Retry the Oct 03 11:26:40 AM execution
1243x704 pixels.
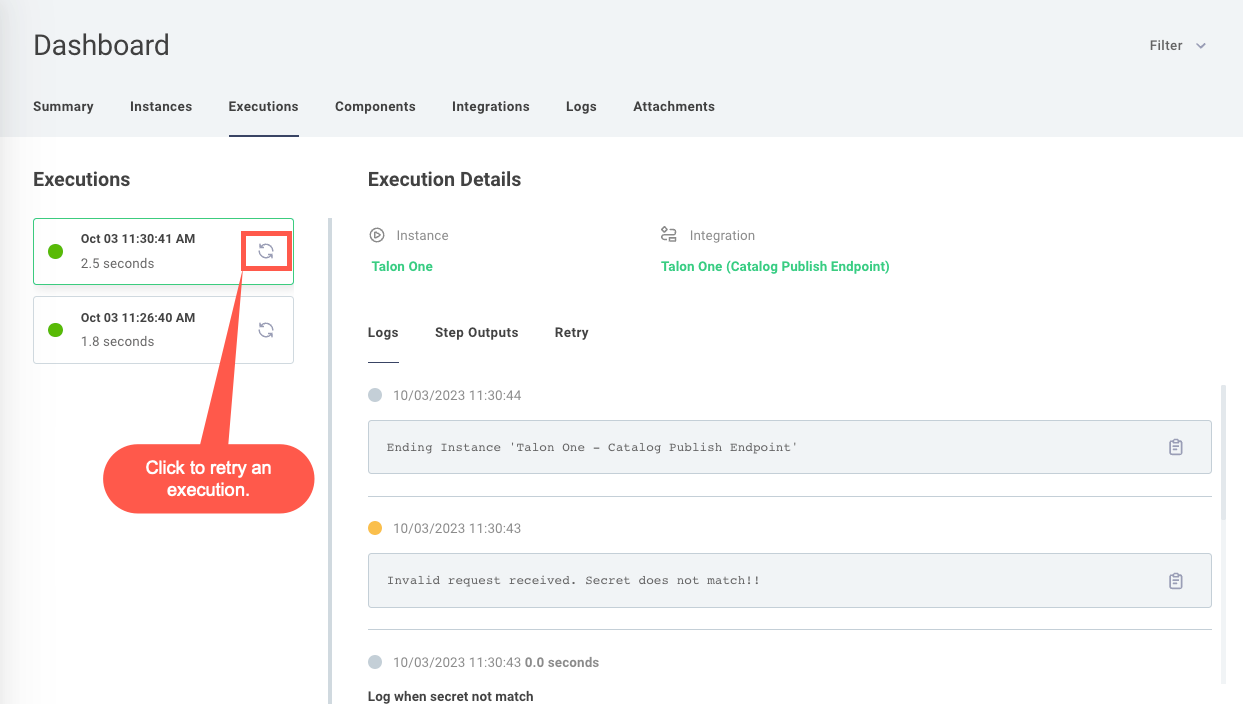coord(266,329)
